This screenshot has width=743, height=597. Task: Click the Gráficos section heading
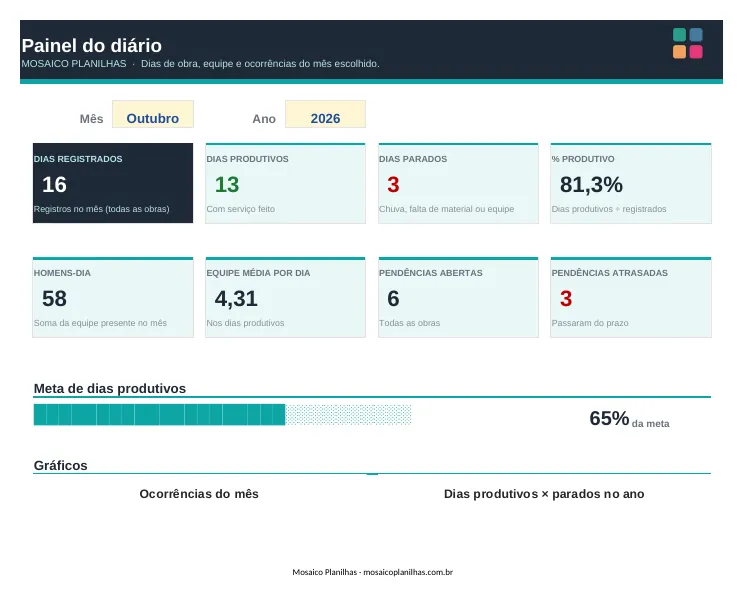coord(60,465)
